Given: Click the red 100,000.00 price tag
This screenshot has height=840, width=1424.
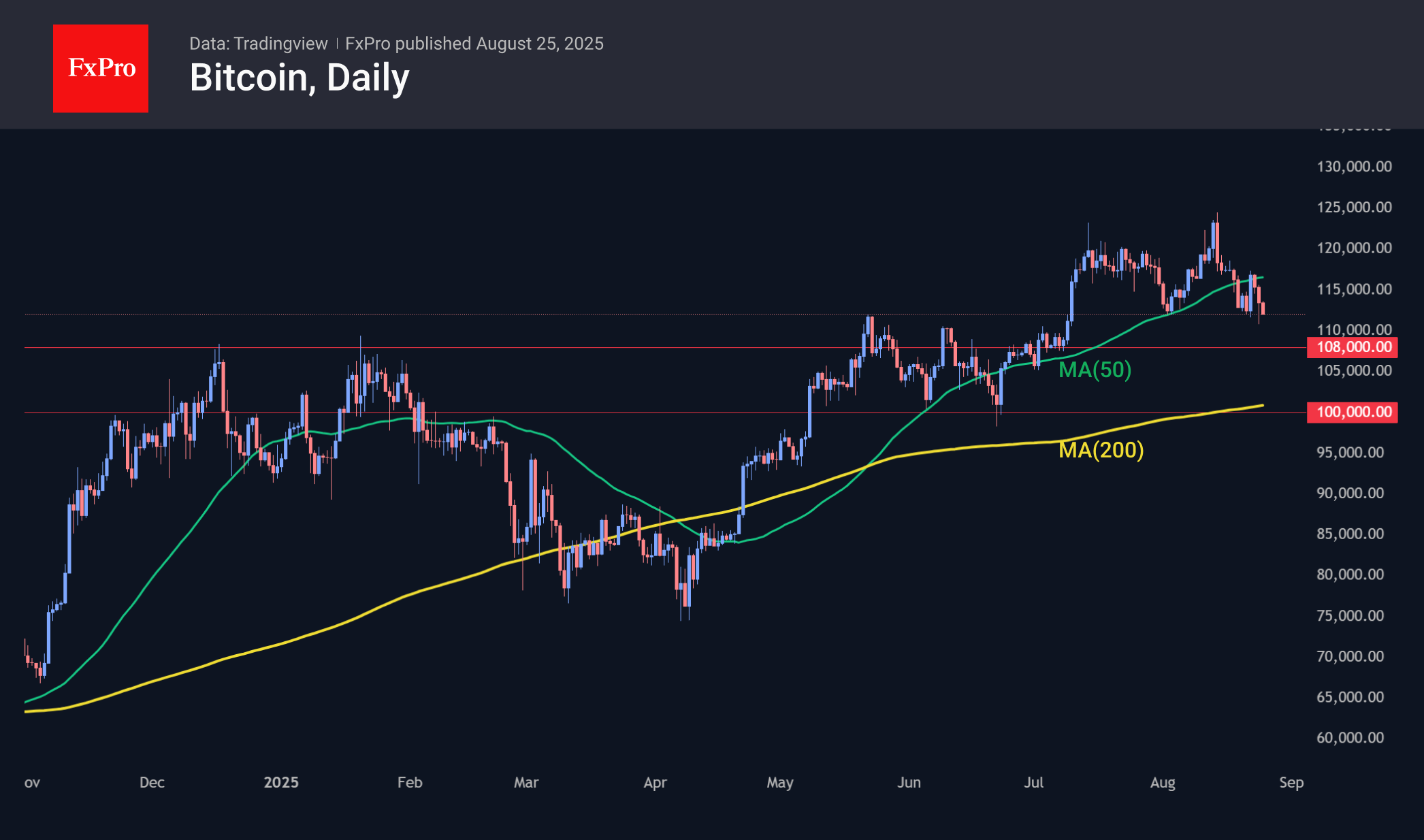Looking at the screenshot, I should 1353,412.
